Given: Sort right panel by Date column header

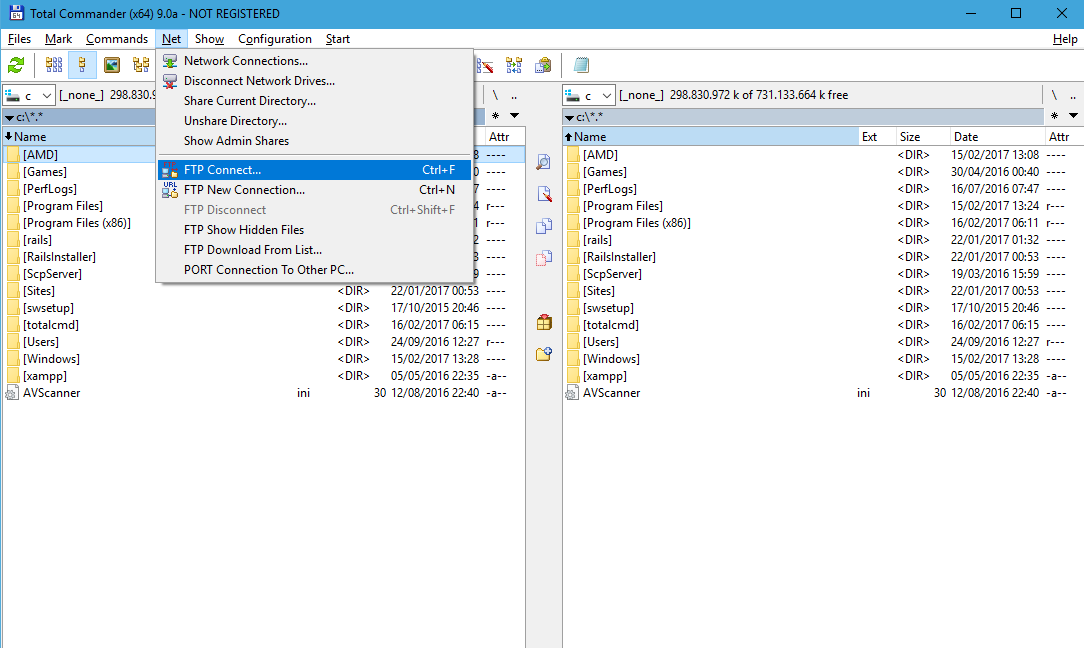Looking at the screenshot, I should tap(996, 137).
